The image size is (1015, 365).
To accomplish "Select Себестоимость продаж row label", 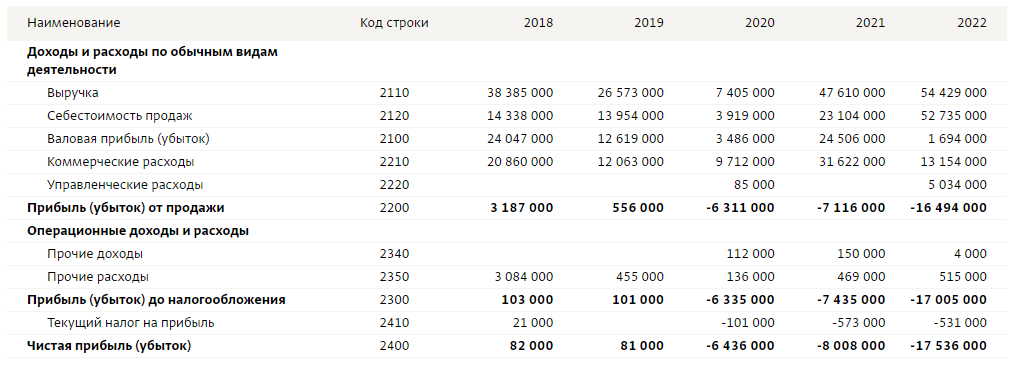I will pyautogui.click(x=120, y=116).
